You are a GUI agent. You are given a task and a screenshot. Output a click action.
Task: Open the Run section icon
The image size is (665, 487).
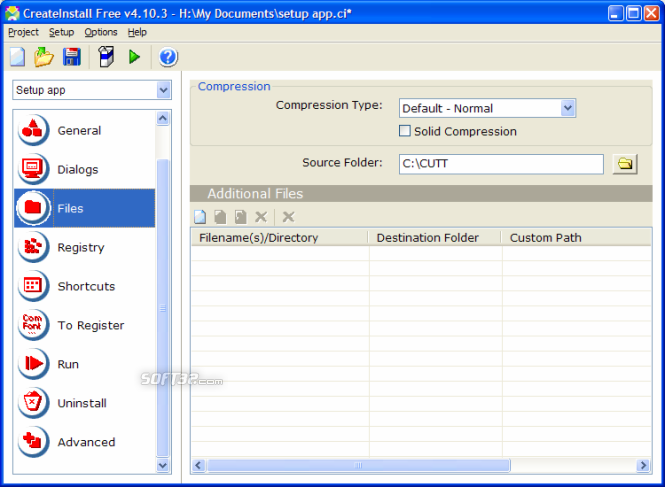pyautogui.click(x=33, y=364)
